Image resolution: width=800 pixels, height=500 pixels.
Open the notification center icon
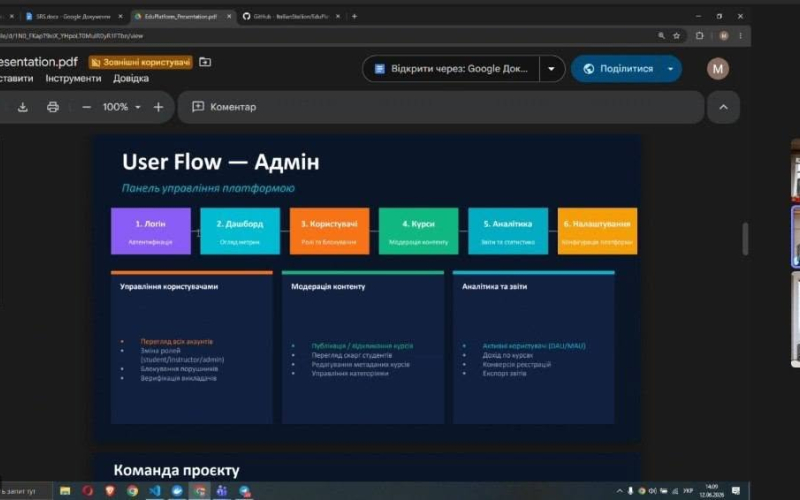click(736, 491)
